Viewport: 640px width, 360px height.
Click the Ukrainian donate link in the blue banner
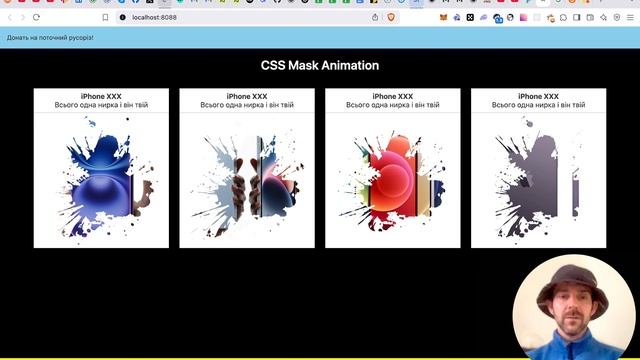[50, 38]
